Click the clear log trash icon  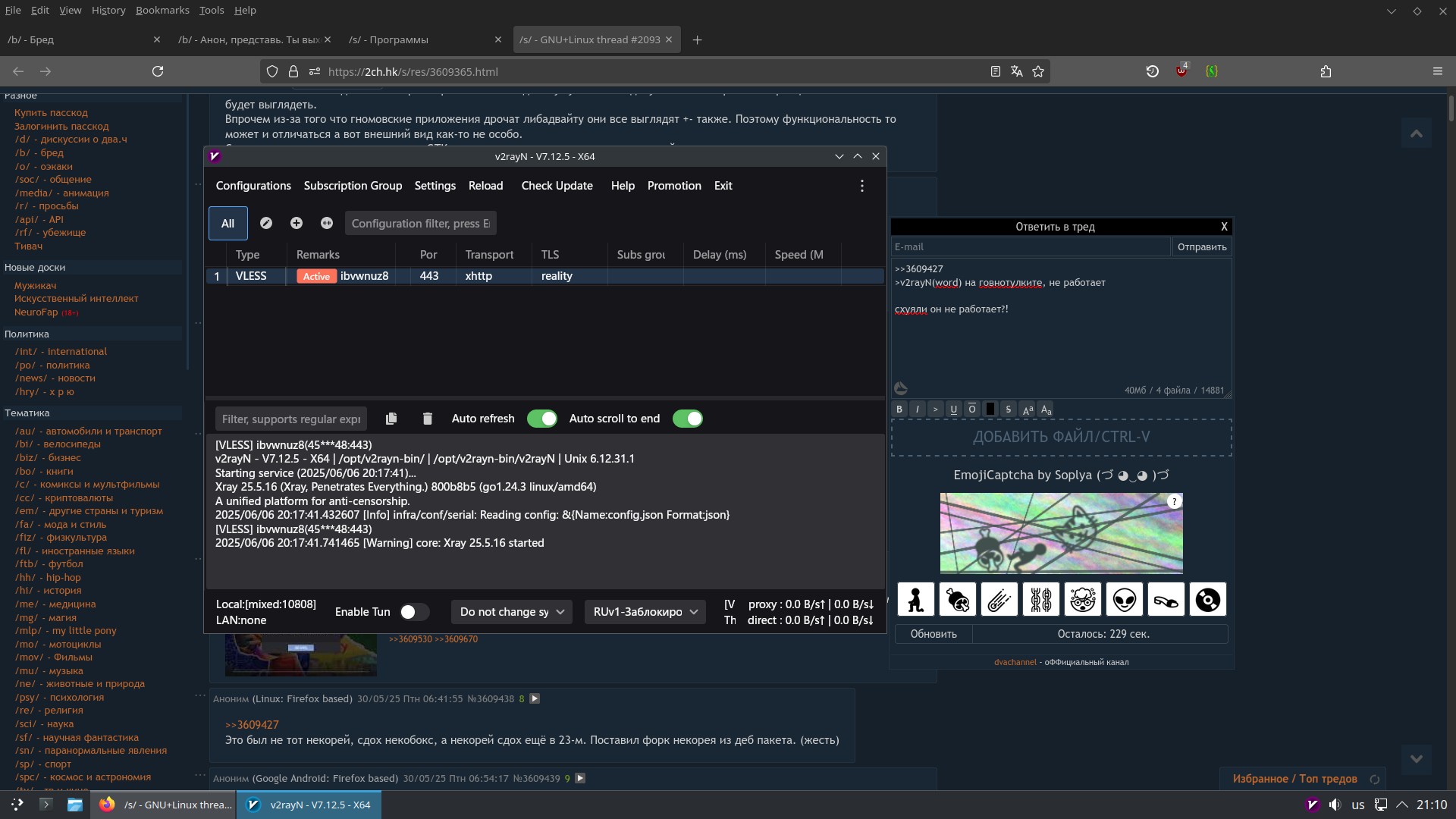pos(427,419)
